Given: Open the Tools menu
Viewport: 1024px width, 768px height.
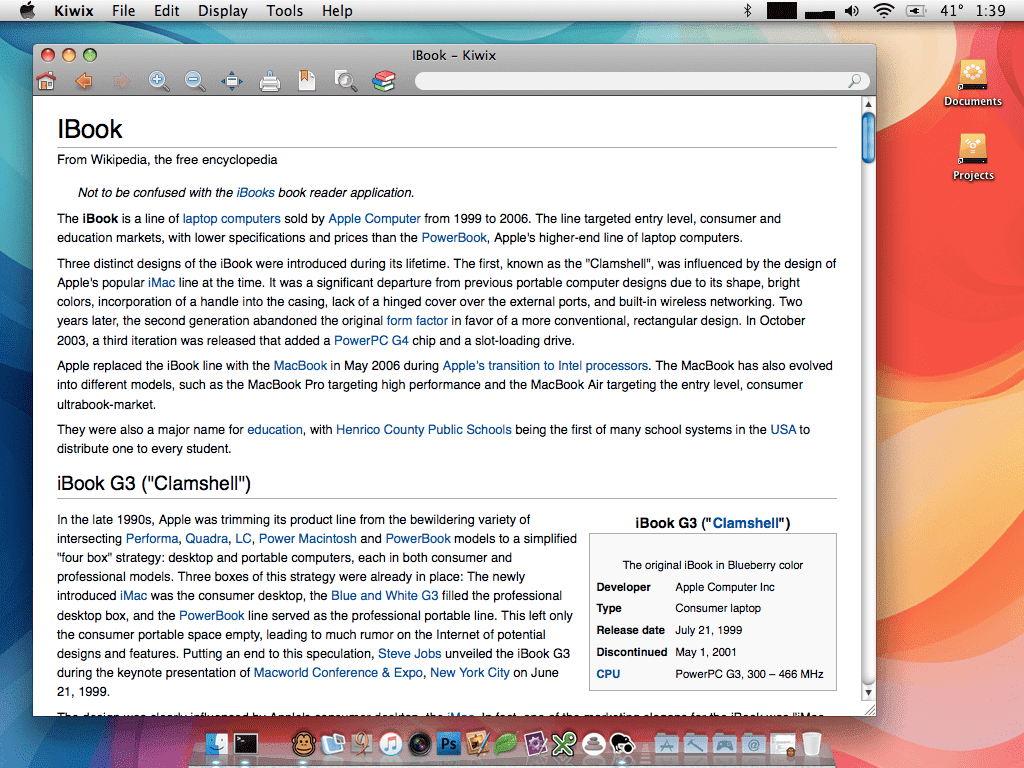Looking at the screenshot, I should pyautogui.click(x=285, y=11).
